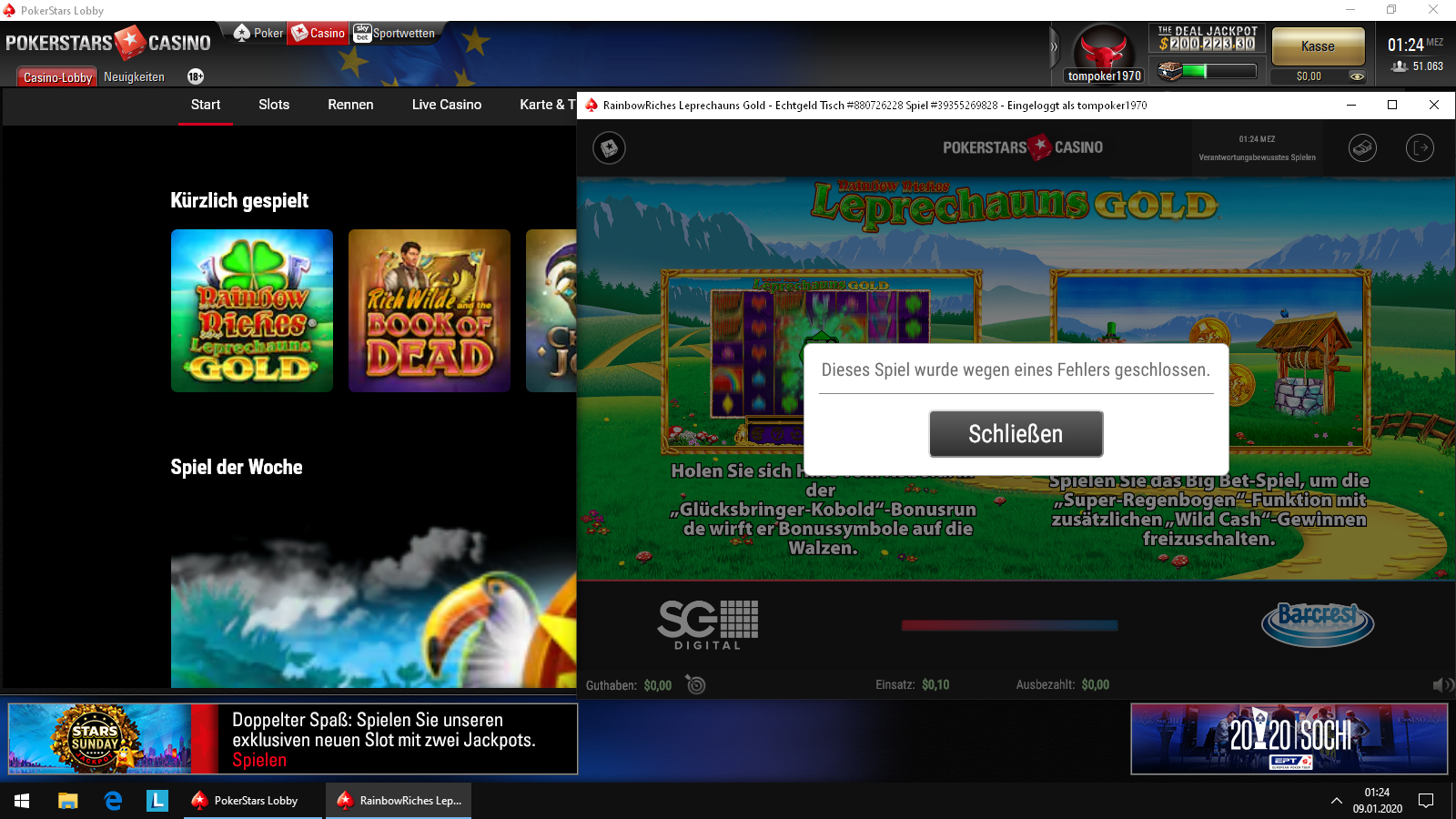Open the Kasse cashier button
The height and width of the screenshot is (819, 1456).
(x=1318, y=46)
